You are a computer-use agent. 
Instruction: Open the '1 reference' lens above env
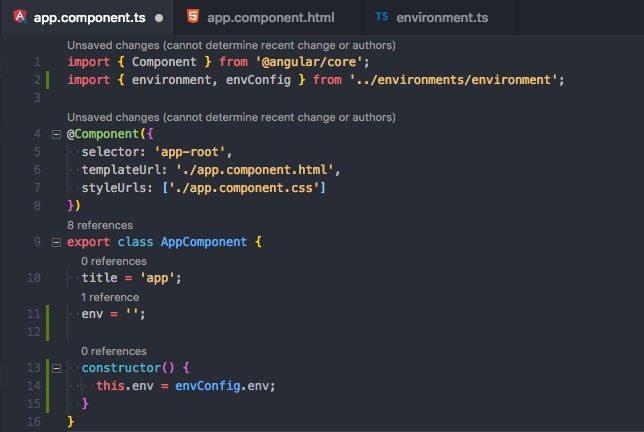pyautogui.click(x=110, y=297)
